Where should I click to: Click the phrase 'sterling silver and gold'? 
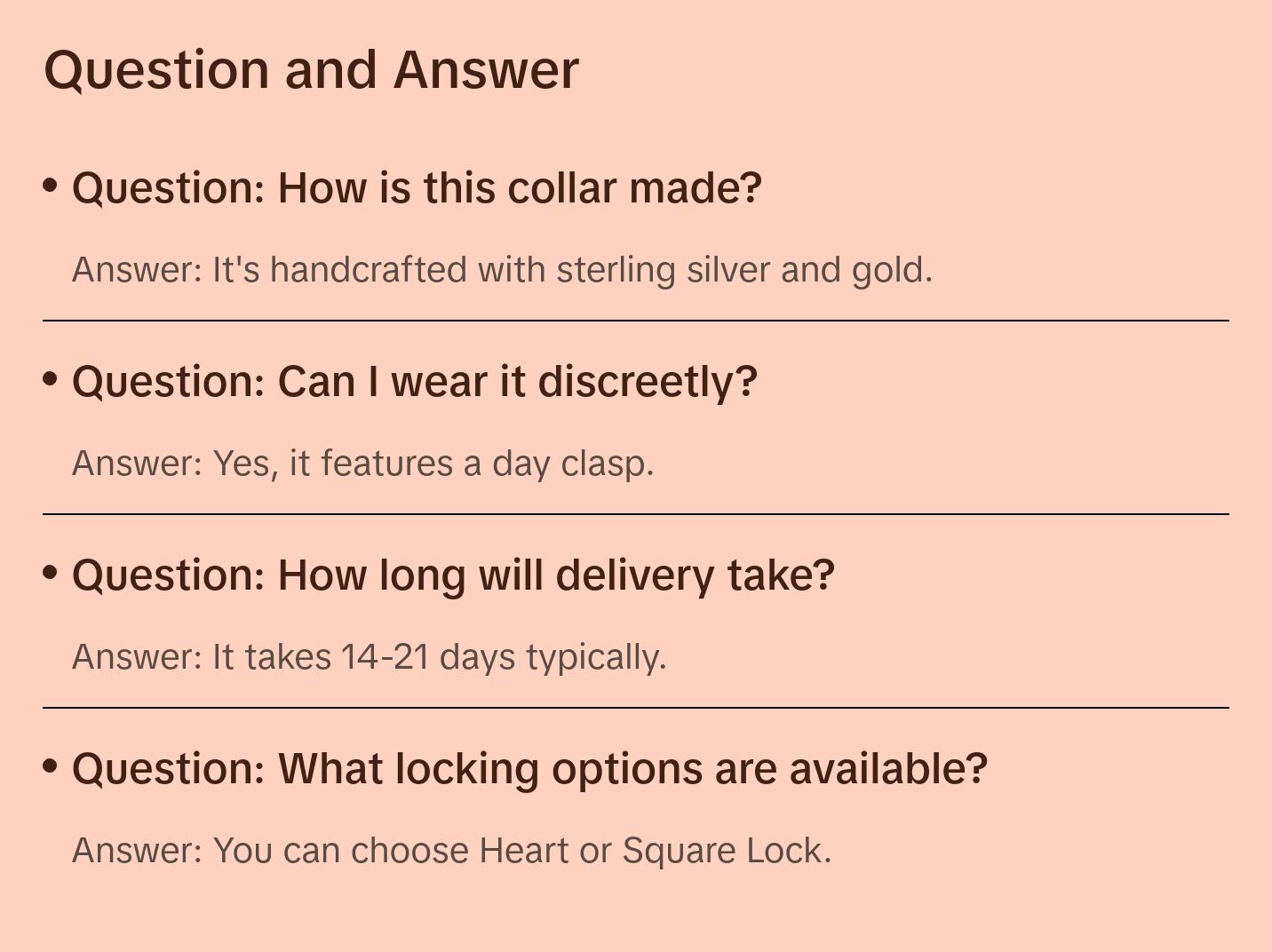[x=743, y=270]
